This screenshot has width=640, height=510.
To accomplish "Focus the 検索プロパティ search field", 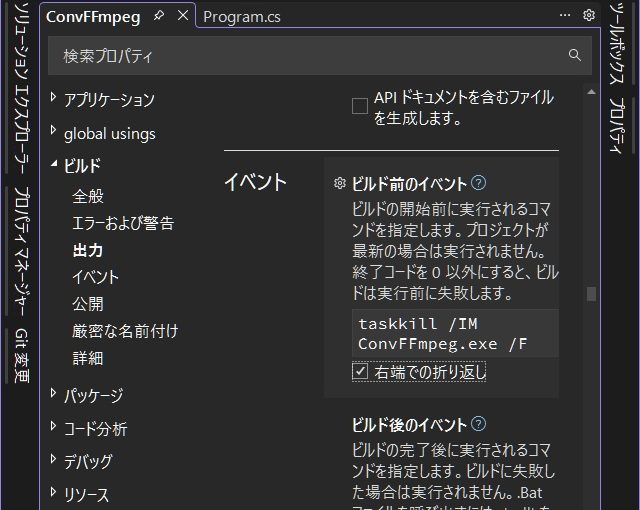I will pyautogui.click(x=320, y=55).
